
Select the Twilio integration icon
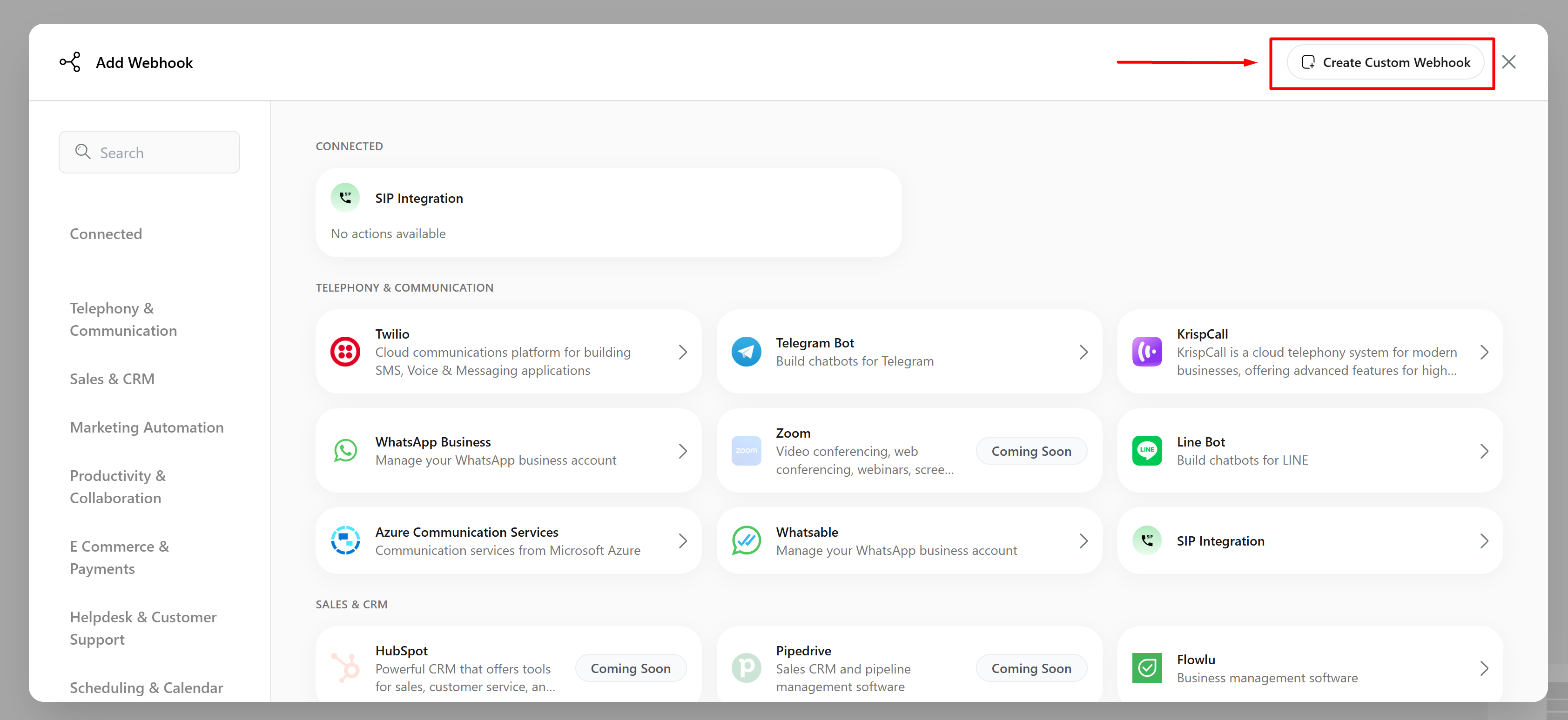point(345,352)
